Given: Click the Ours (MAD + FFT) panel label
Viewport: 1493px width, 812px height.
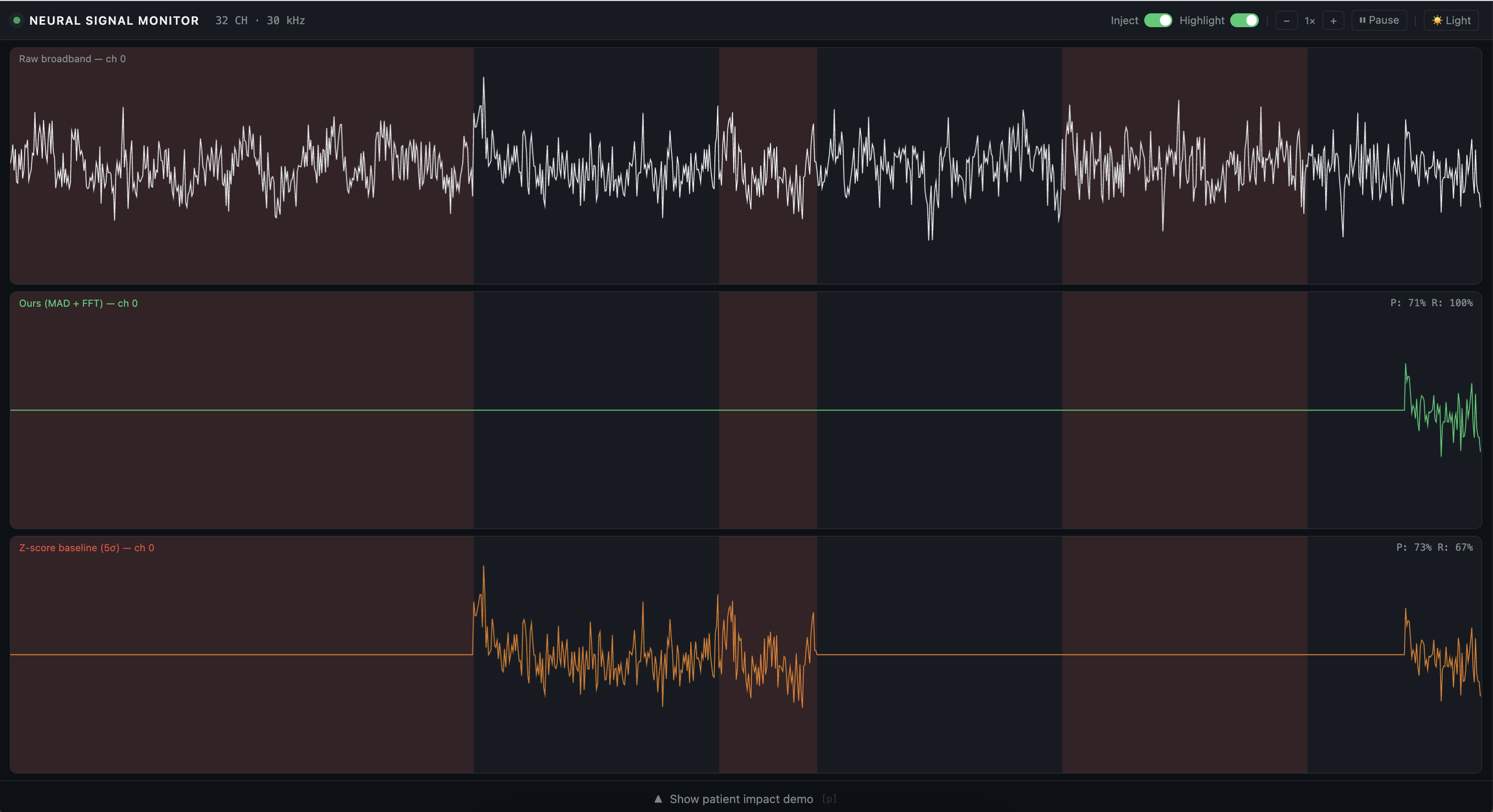Looking at the screenshot, I should [x=78, y=303].
